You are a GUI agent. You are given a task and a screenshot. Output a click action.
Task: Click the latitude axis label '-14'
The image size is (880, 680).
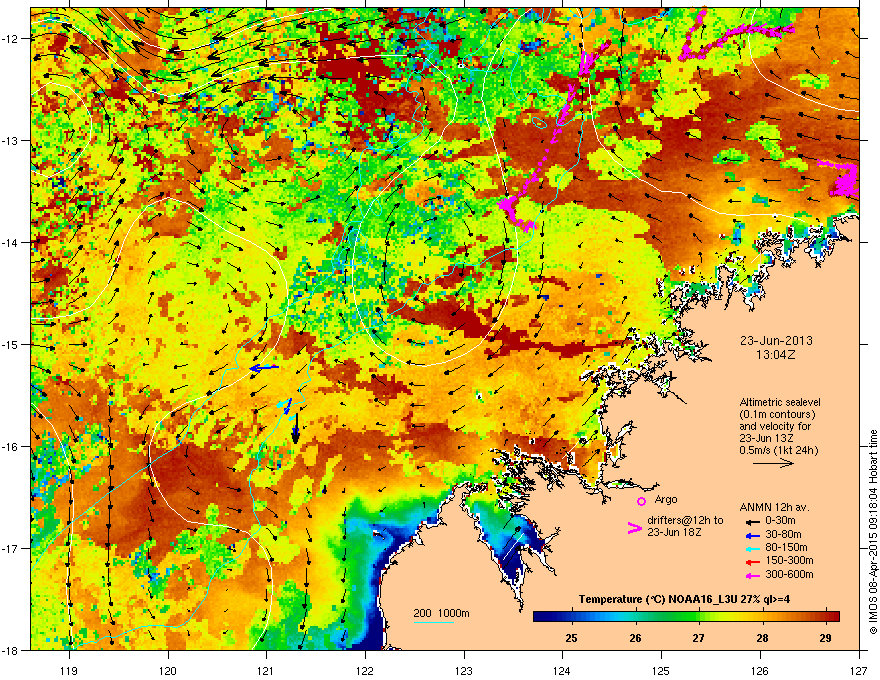10,242
